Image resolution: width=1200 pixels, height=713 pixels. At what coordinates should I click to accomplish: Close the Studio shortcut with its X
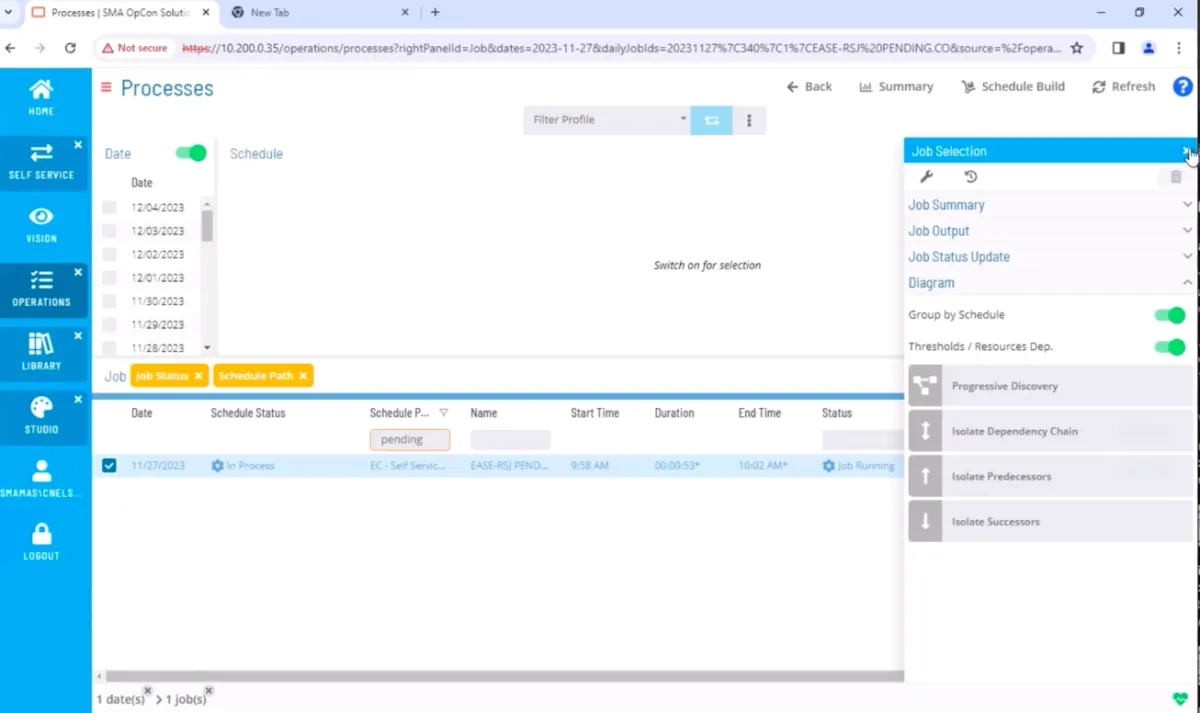pyautogui.click(x=79, y=399)
